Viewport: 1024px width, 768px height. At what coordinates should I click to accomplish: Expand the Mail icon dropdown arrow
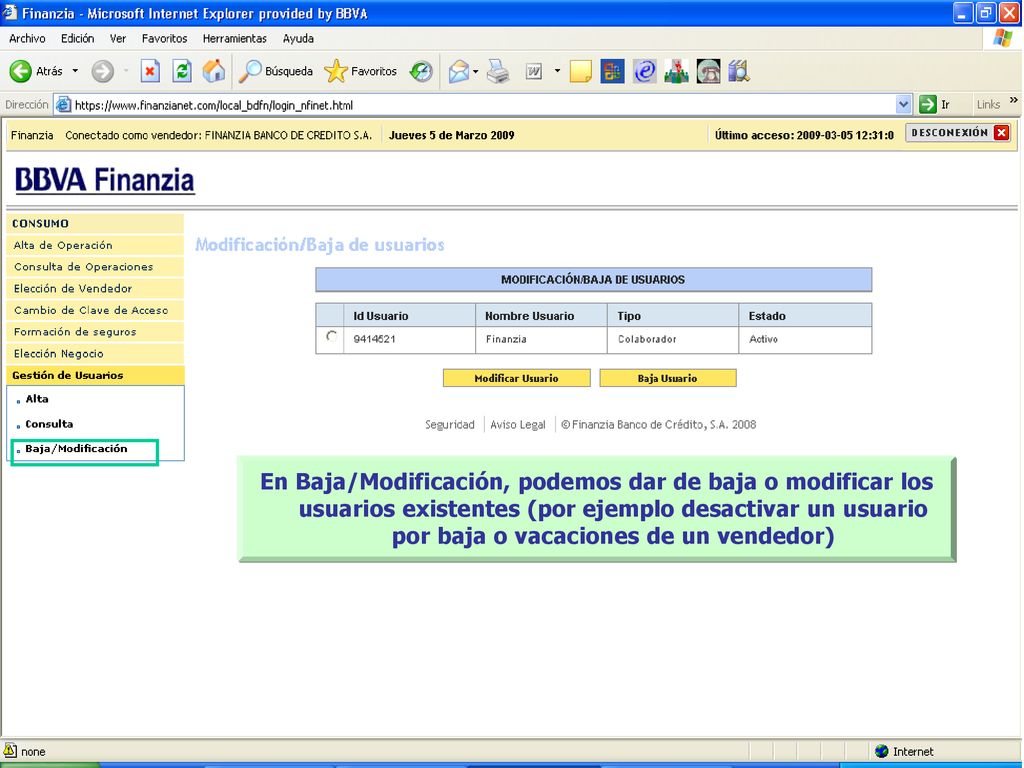(476, 71)
